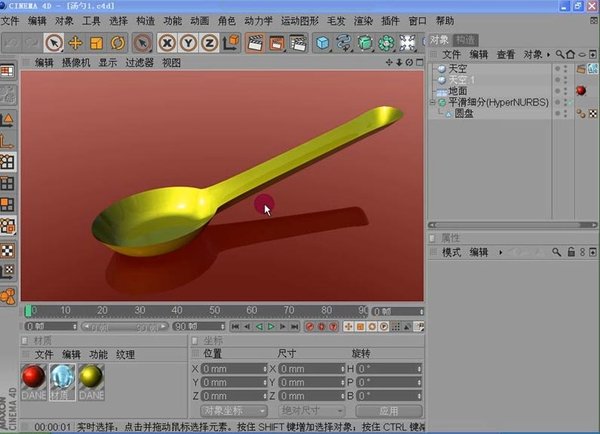This screenshot has width=600, height=434.
Task: Select the Move tool
Action: 75,43
